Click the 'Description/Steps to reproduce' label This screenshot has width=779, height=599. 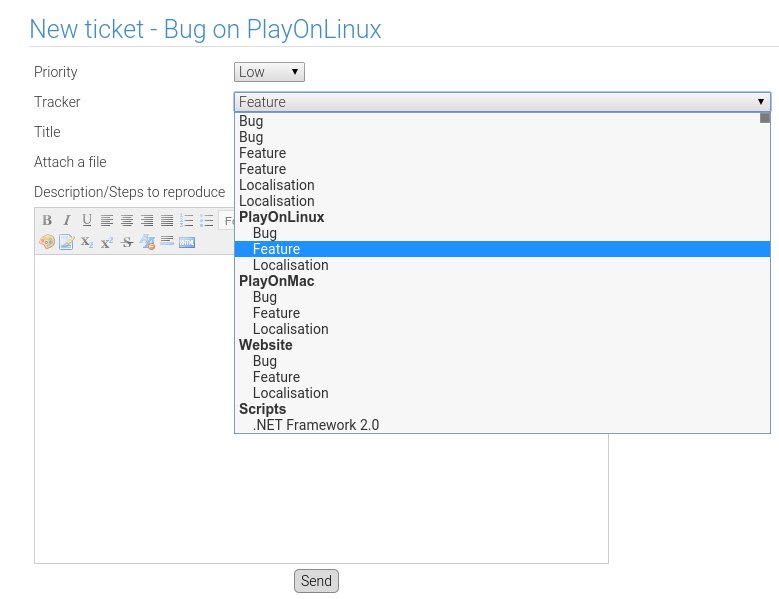tap(129, 192)
